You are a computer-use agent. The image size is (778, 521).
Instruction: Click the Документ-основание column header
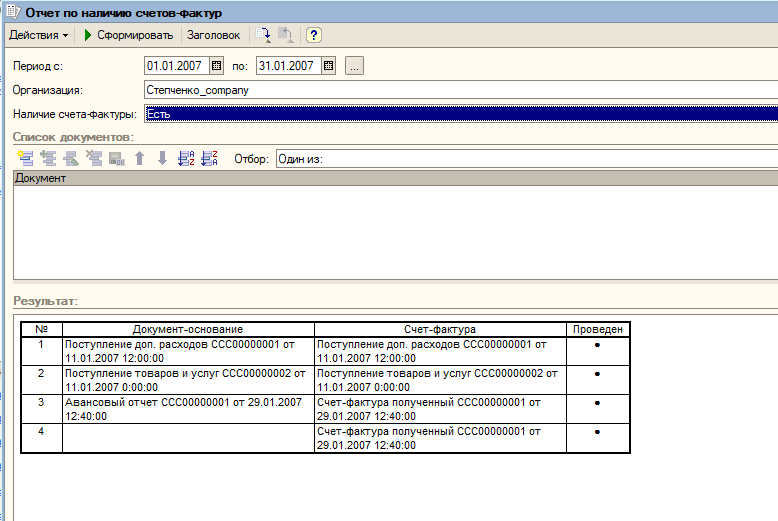[x=188, y=329]
